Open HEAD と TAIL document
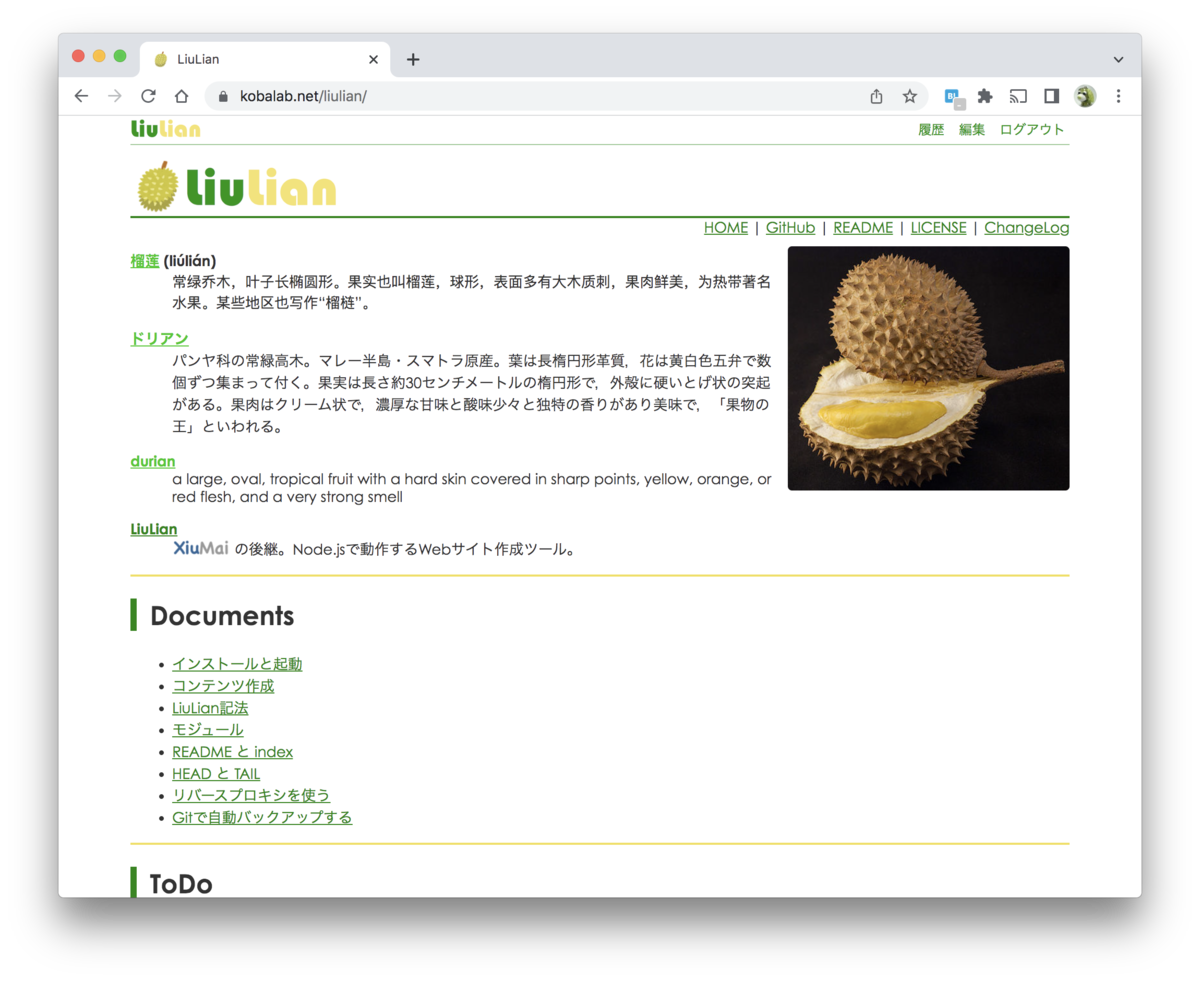The width and height of the screenshot is (1200, 981). point(216,774)
